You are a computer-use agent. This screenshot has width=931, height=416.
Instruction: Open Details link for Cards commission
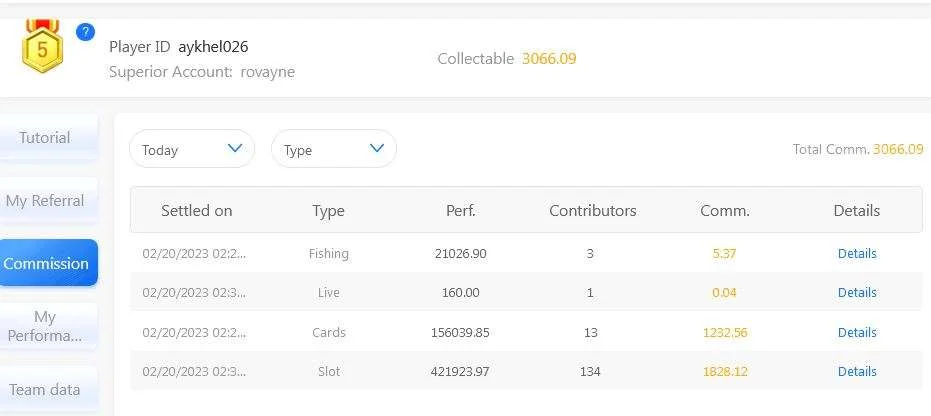tap(857, 332)
